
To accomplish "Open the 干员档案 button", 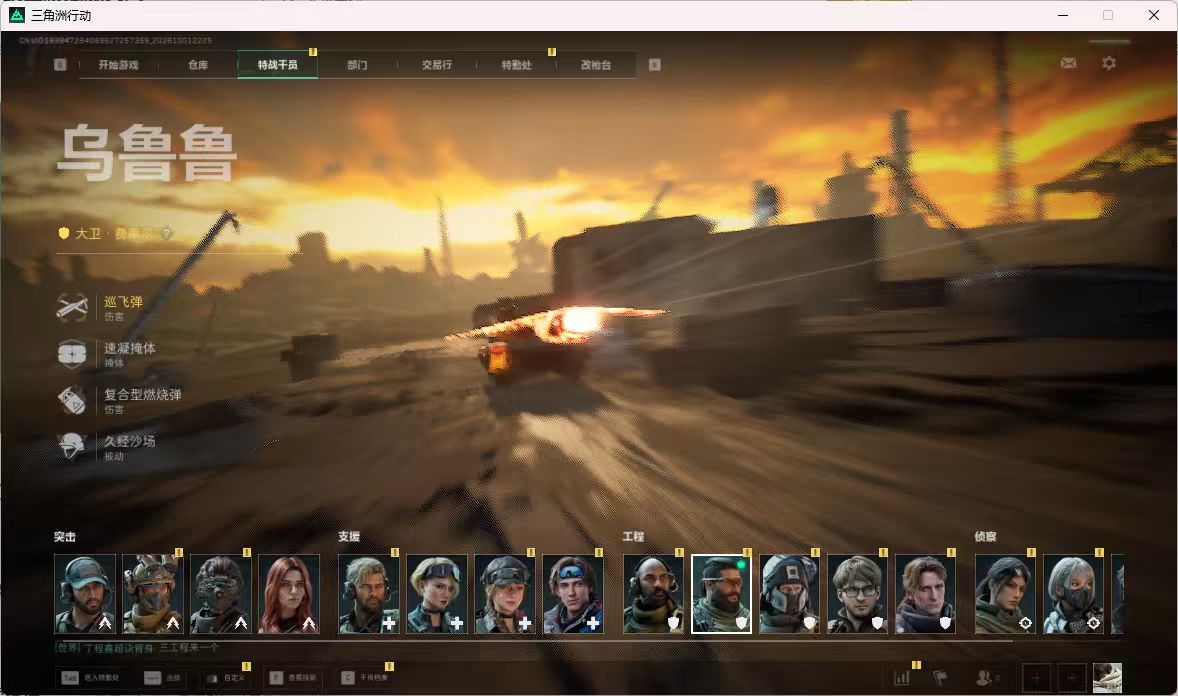I will pos(365,678).
